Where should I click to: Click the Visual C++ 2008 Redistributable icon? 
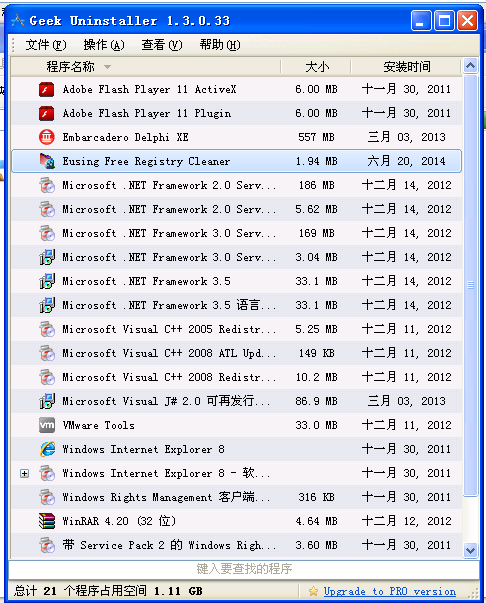coord(47,377)
